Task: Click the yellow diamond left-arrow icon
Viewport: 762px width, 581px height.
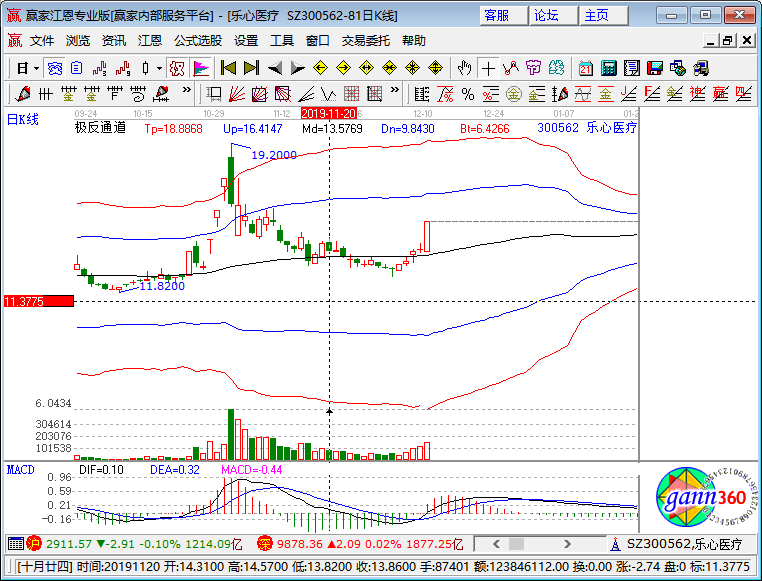Action: click(x=320, y=68)
